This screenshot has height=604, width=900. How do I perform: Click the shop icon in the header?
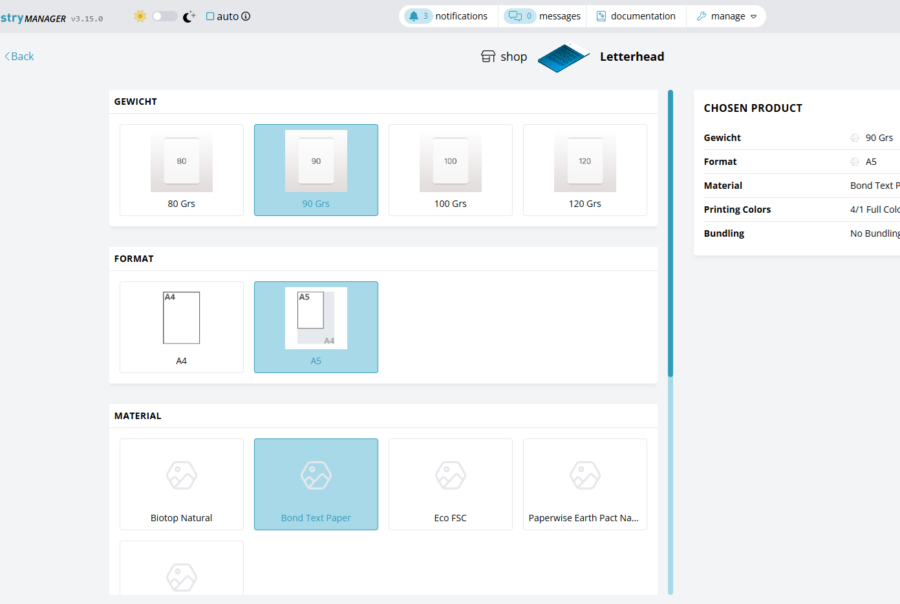pos(487,57)
